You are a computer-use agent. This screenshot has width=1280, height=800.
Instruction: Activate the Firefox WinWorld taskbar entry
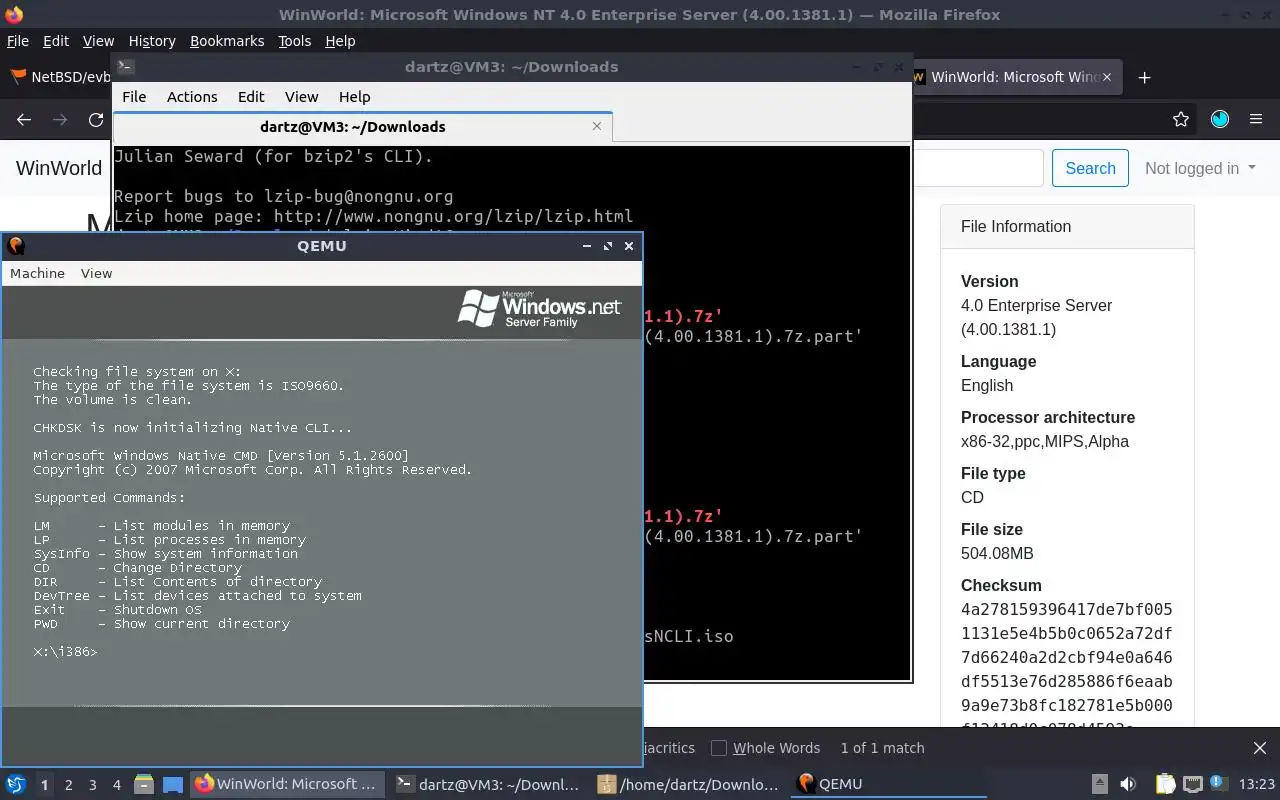pos(285,784)
